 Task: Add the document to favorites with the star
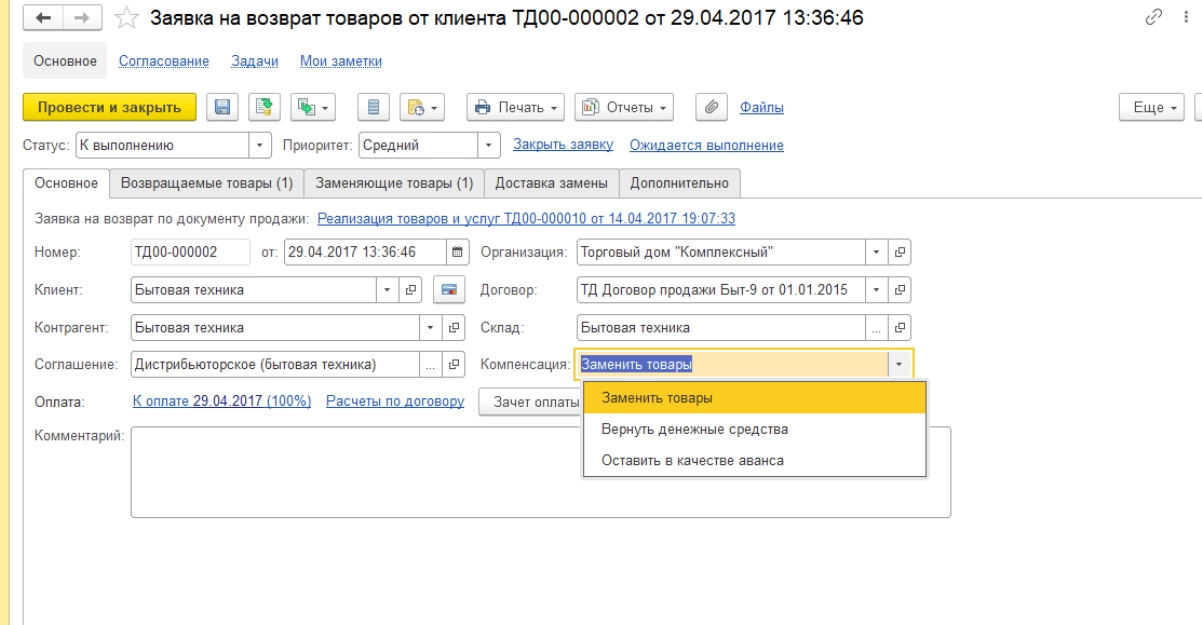126,18
